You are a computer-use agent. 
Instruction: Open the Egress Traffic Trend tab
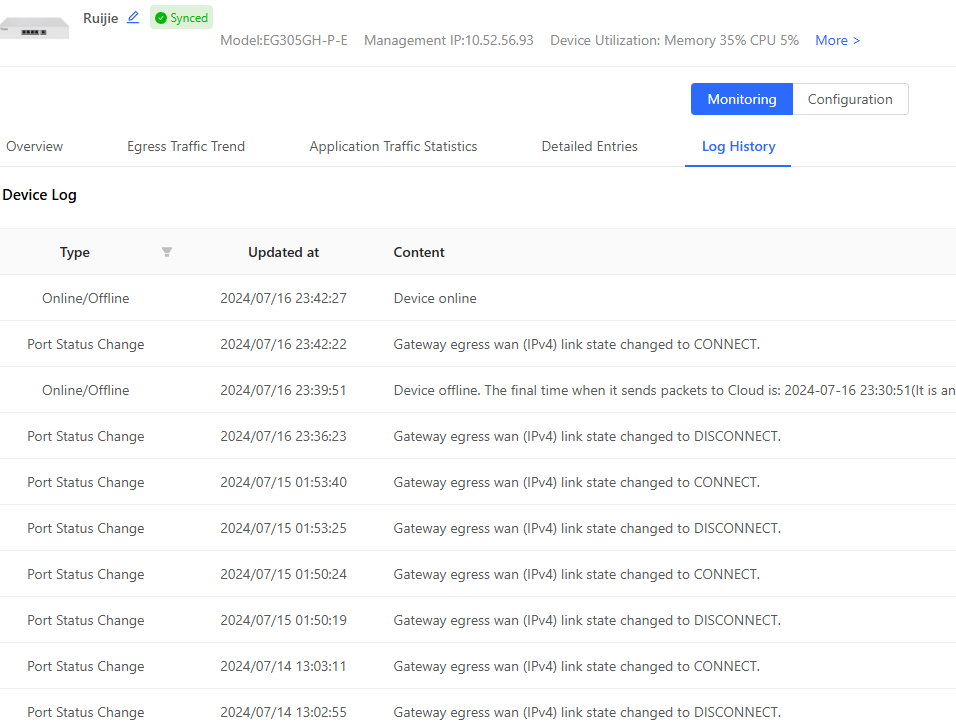click(186, 146)
